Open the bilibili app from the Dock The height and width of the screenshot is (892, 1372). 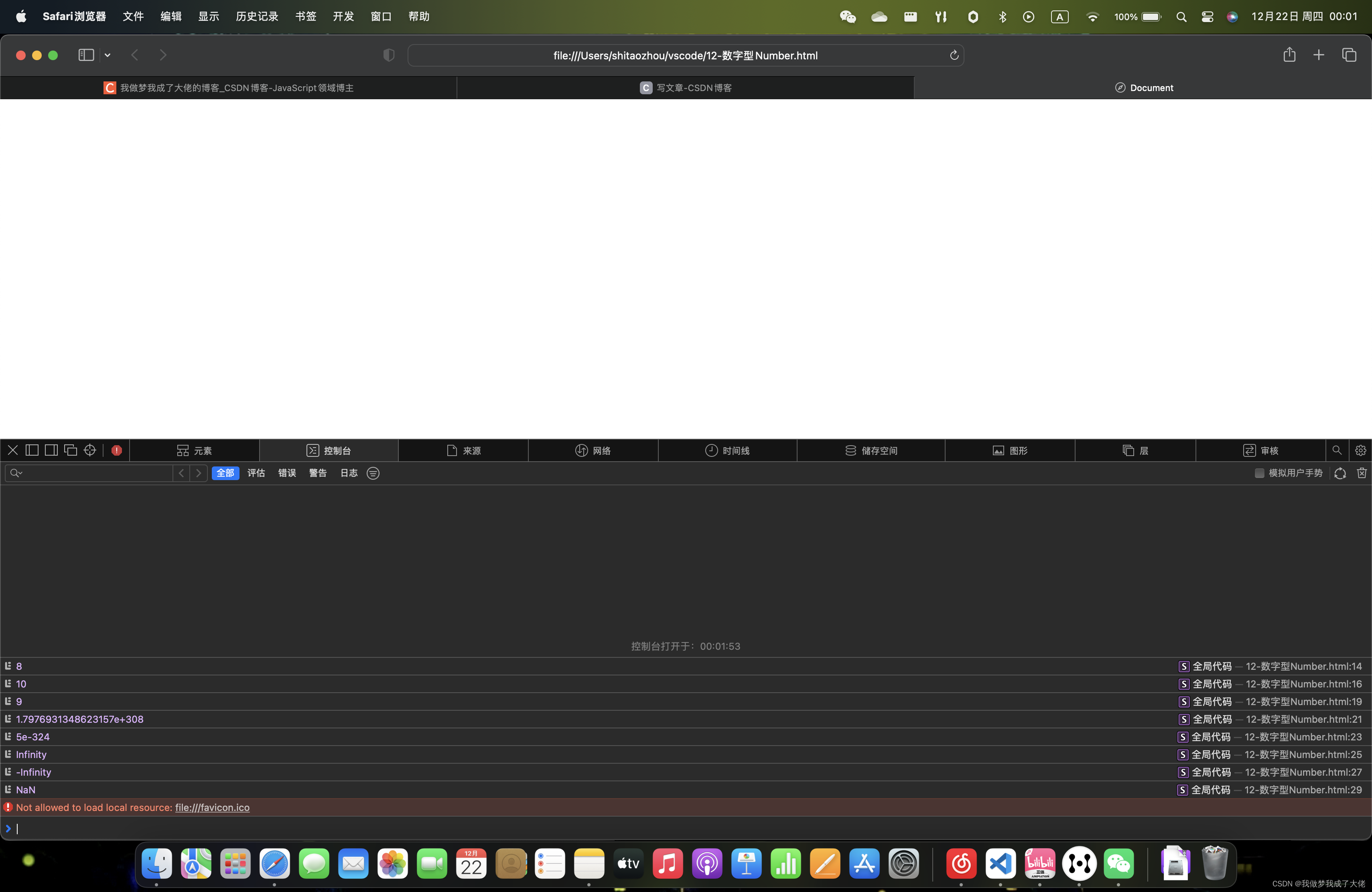(1040, 864)
